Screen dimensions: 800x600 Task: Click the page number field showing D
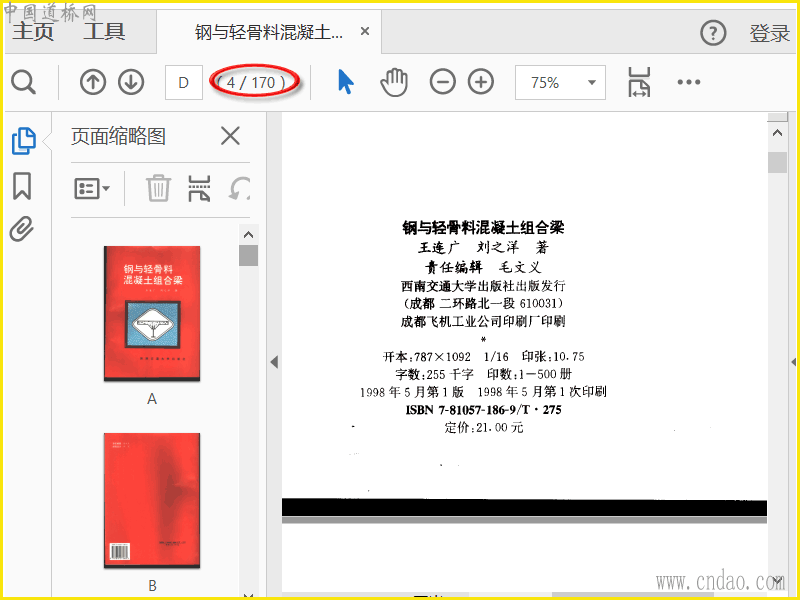[184, 82]
